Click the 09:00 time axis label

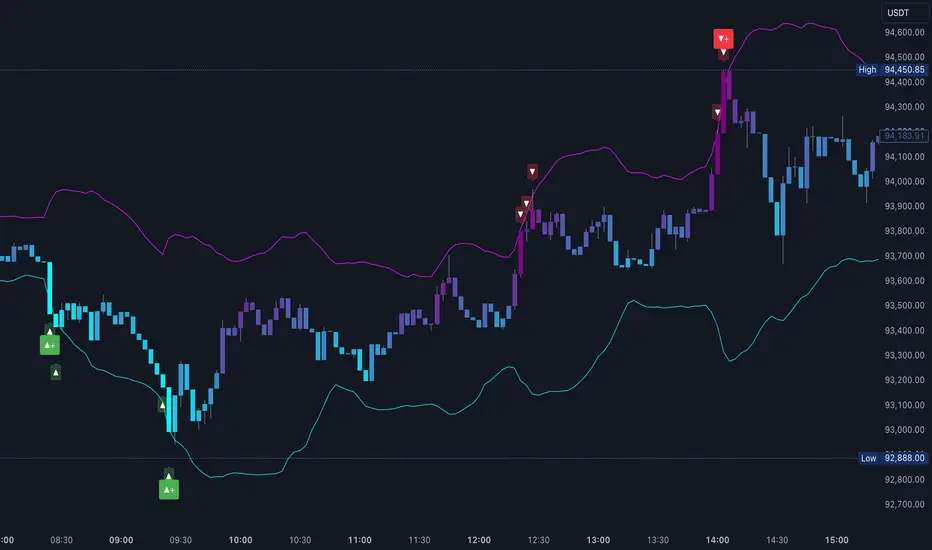[121, 538]
